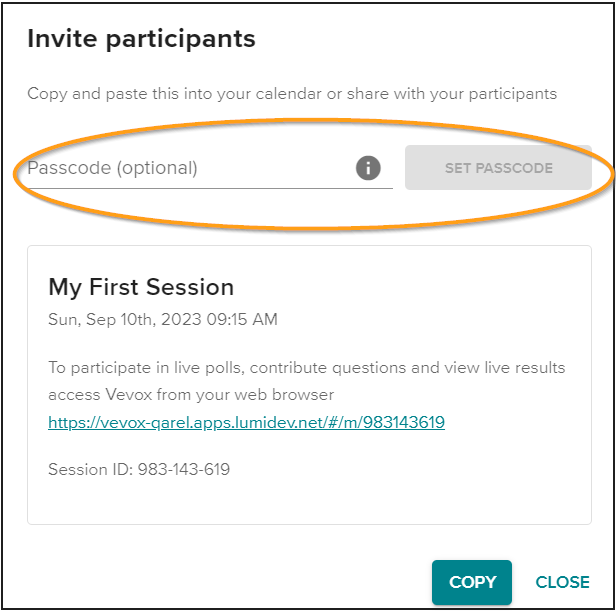616x611 pixels.
Task: Select the My First Session title
Action: coord(141,287)
